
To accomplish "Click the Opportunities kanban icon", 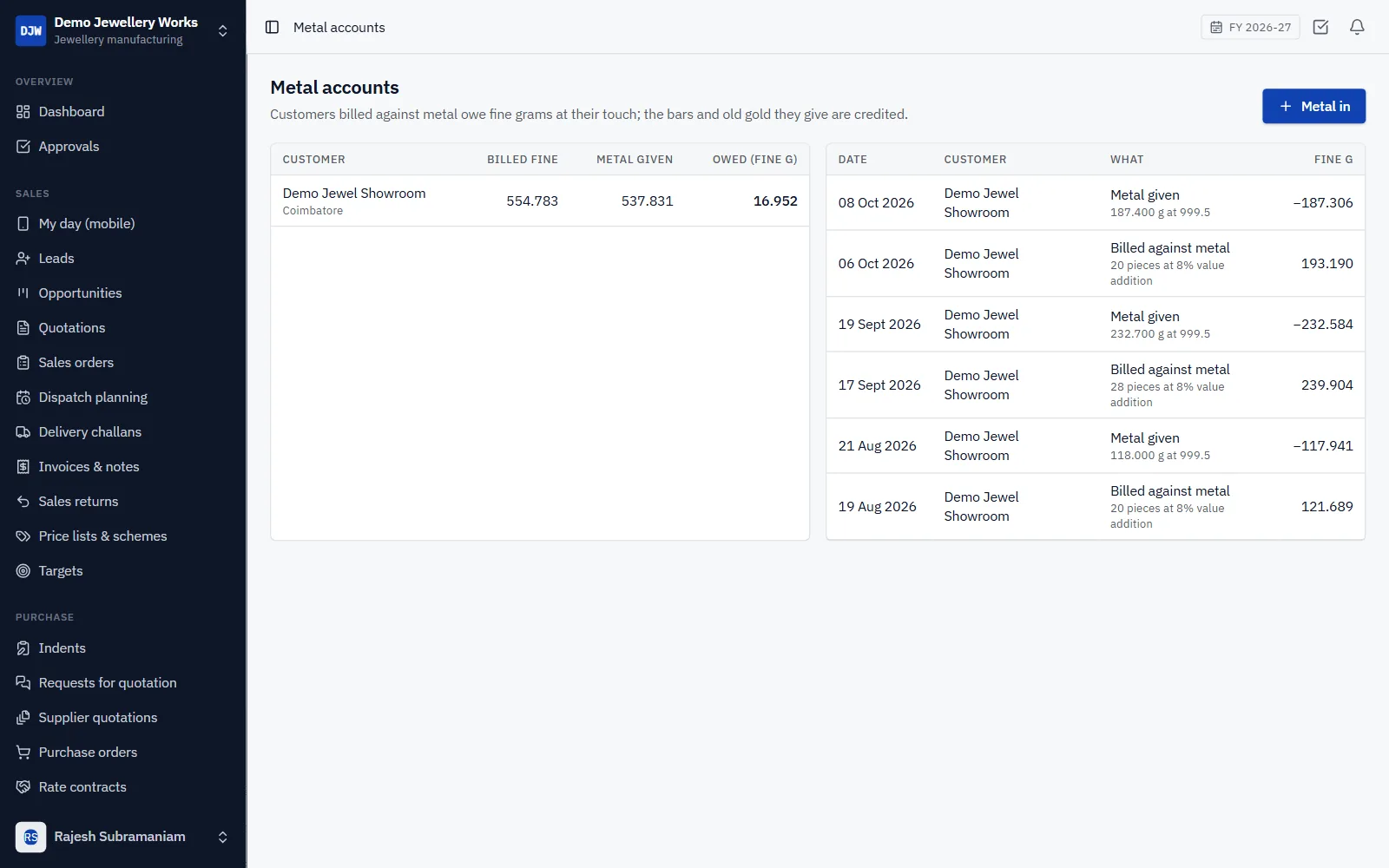I will coord(23,293).
